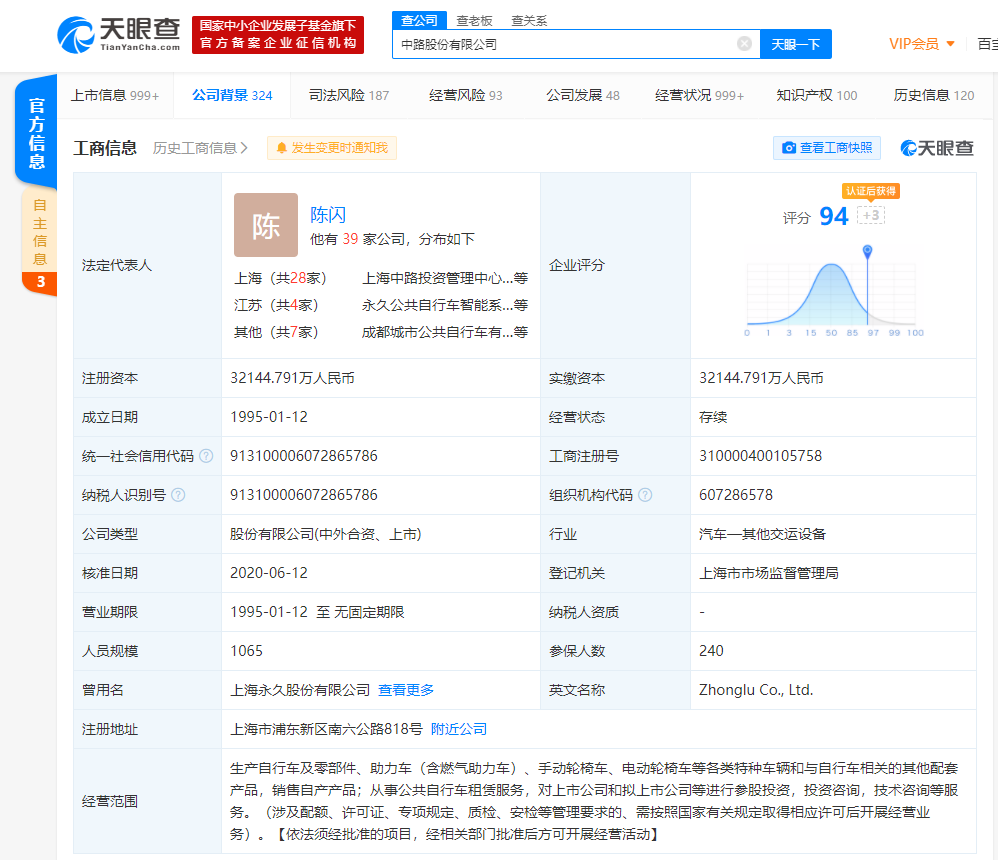998x860 pixels.
Task: Click the 发生变更时通知我 button
Action: tap(332, 148)
